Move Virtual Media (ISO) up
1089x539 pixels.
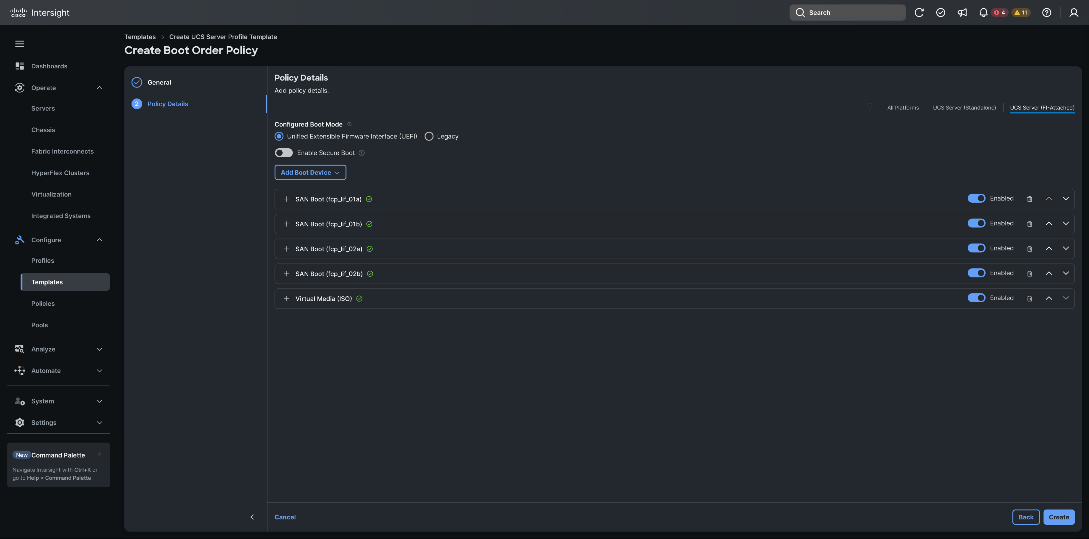(x=1049, y=299)
